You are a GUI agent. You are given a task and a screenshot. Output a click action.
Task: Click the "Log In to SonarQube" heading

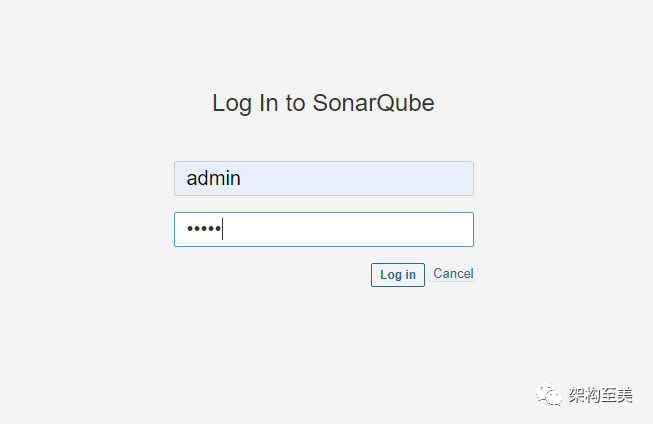(323, 103)
